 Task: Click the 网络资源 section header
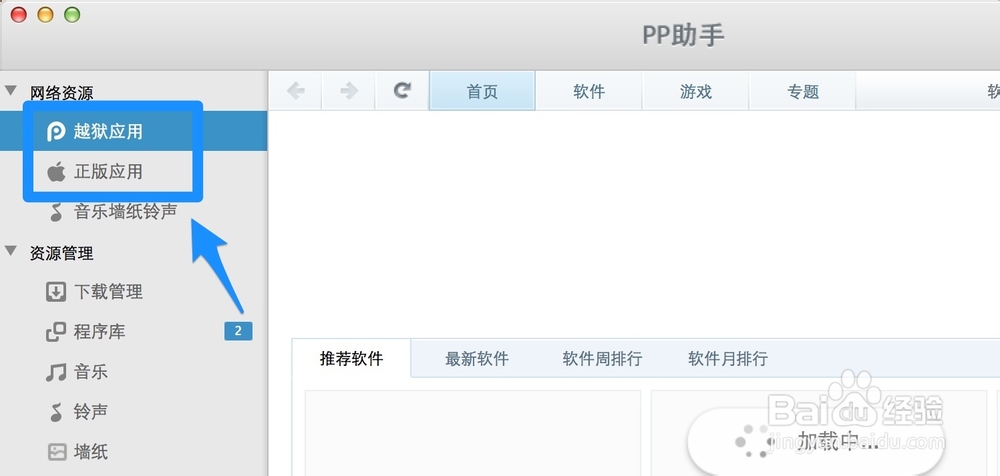pyautogui.click(x=61, y=93)
